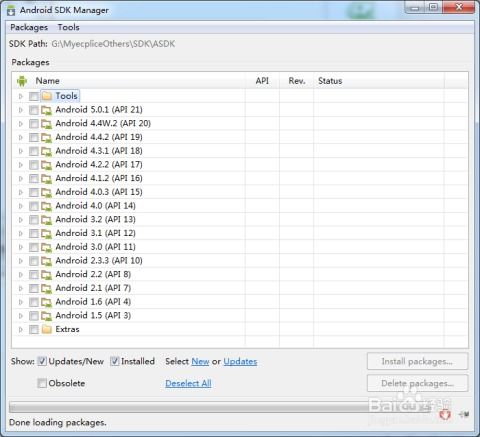Expand the Tools tree node
Viewport: 480px width, 437px height.
pos(21,96)
